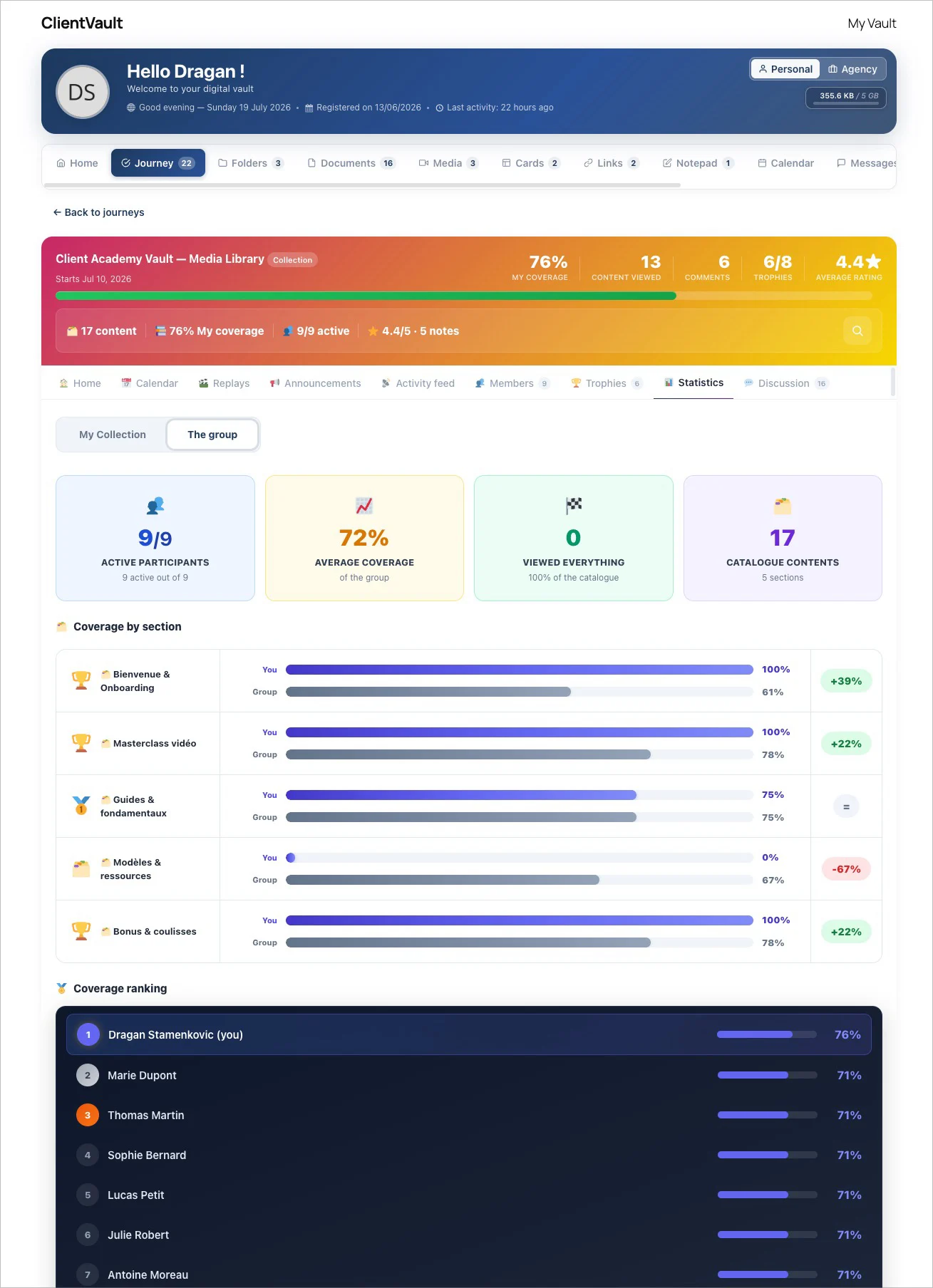Switch to Personal vault mode

[785, 69]
